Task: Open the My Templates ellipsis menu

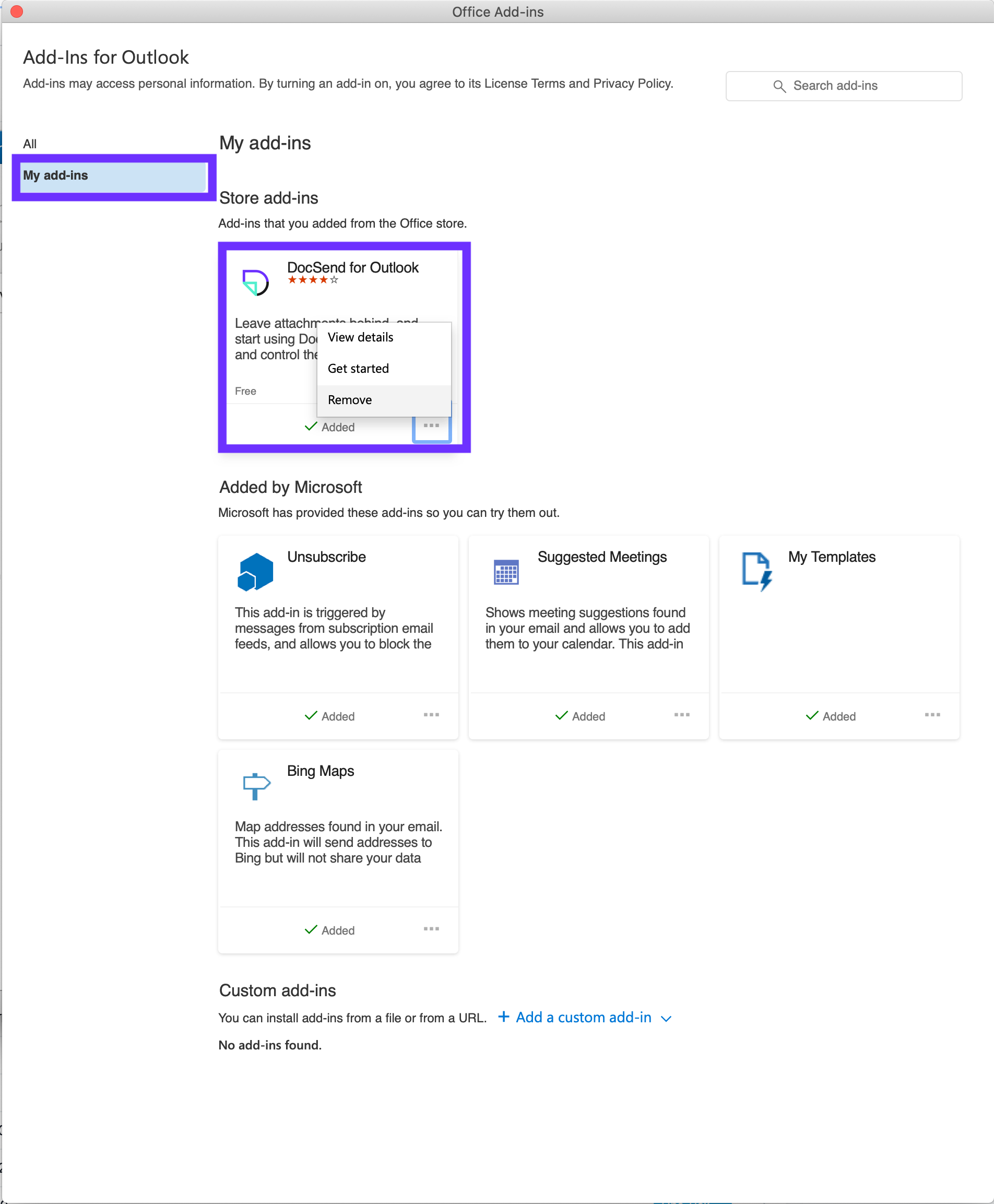Action: coord(933,715)
